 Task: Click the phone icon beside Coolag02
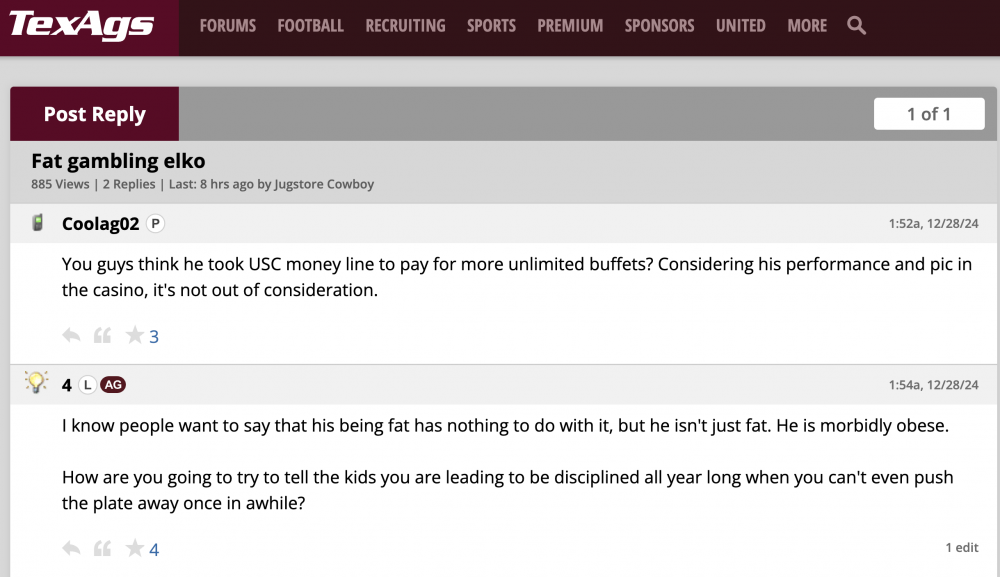coord(38,223)
